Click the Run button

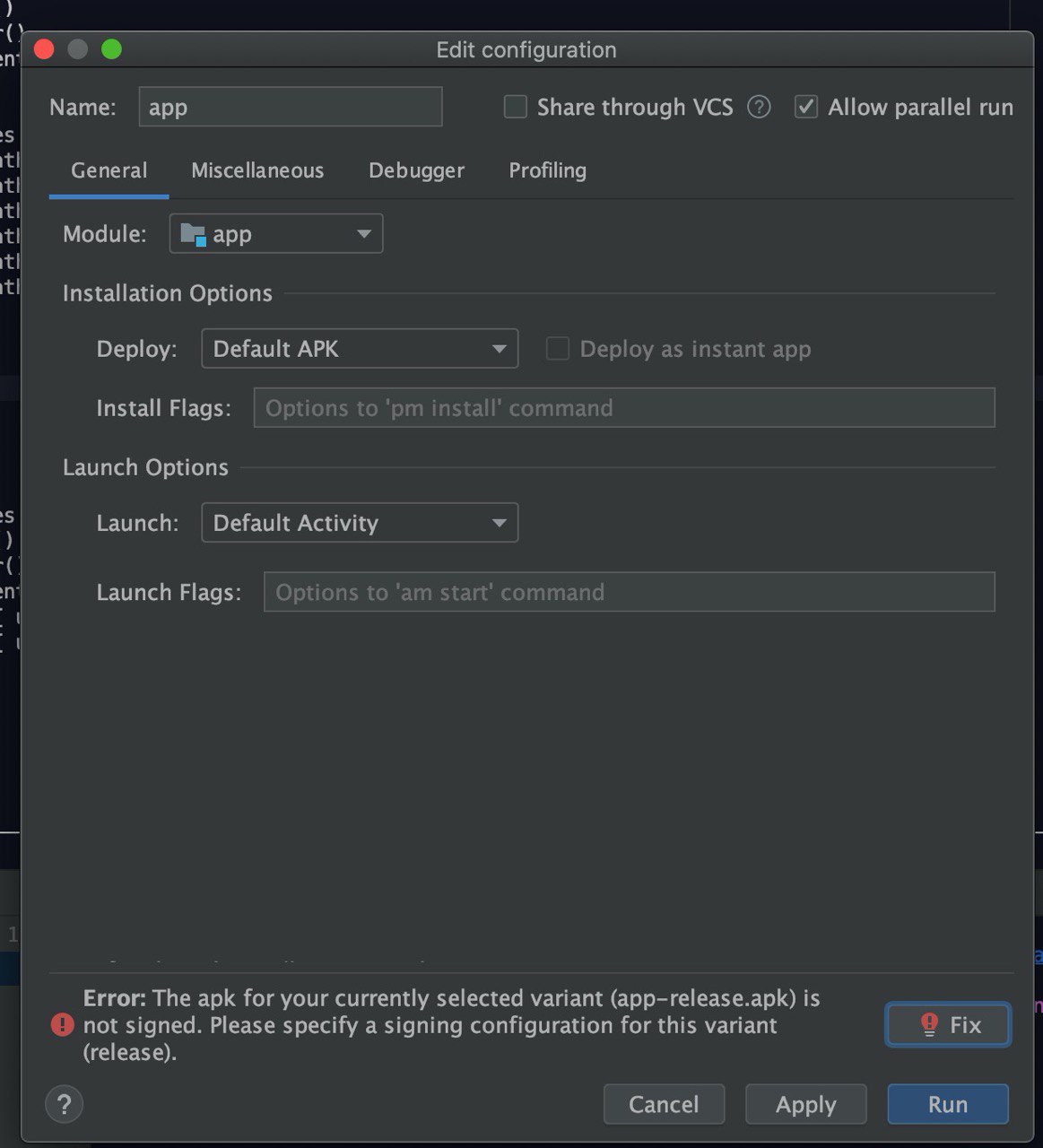948,1104
